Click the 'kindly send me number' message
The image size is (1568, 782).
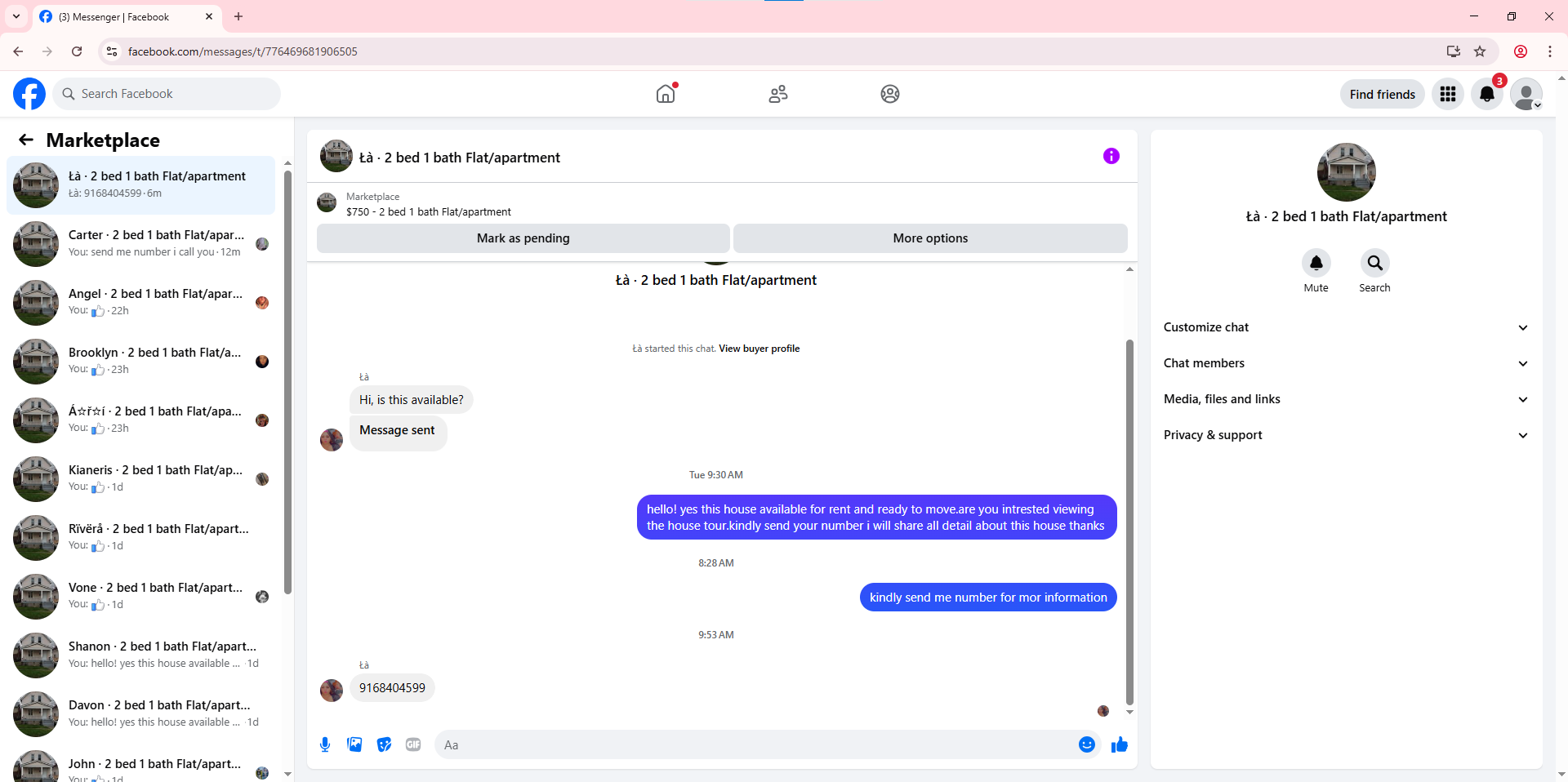(x=988, y=598)
